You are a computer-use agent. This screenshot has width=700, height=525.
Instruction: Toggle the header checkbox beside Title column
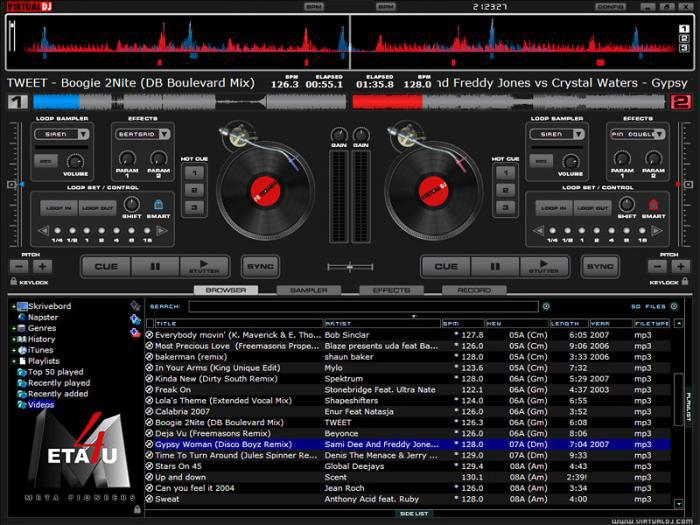[x=150, y=323]
